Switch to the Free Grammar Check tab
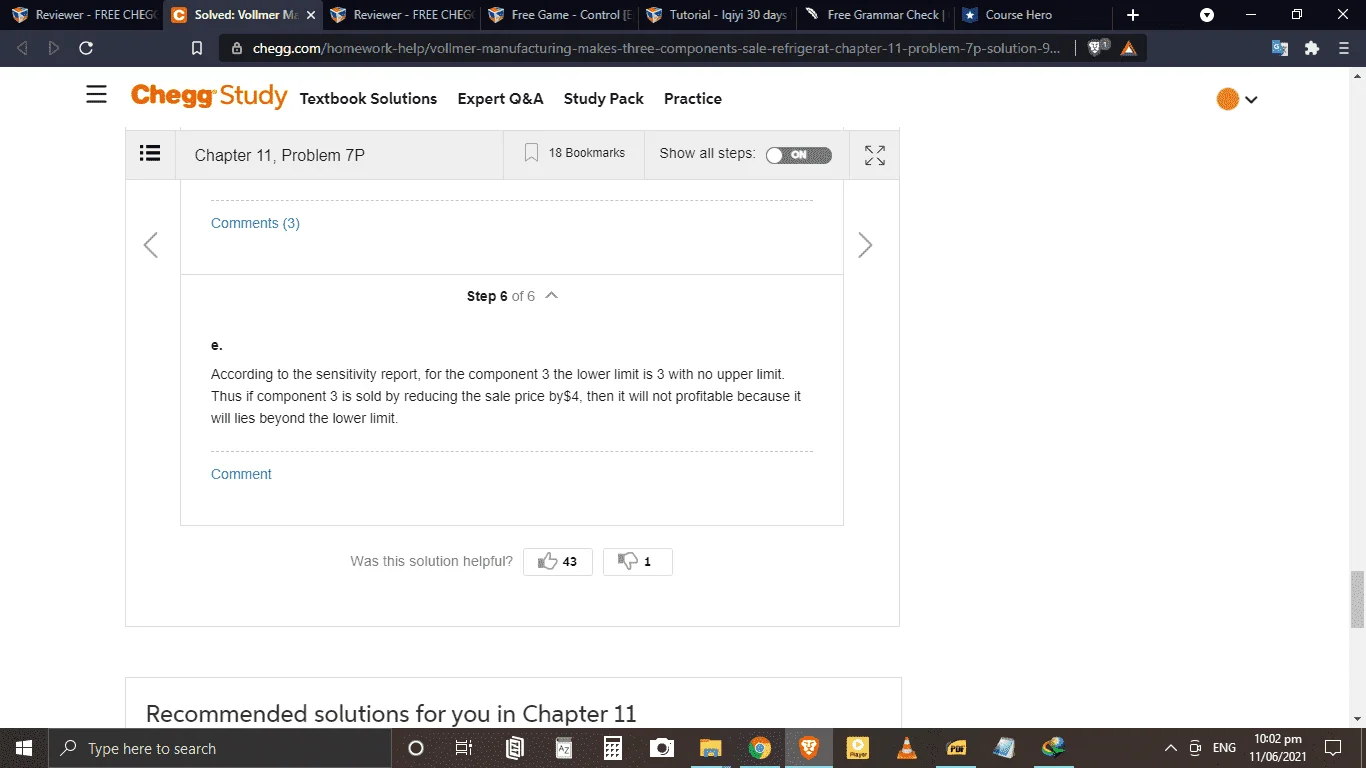1366x768 pixels. [x=874, y=15]
